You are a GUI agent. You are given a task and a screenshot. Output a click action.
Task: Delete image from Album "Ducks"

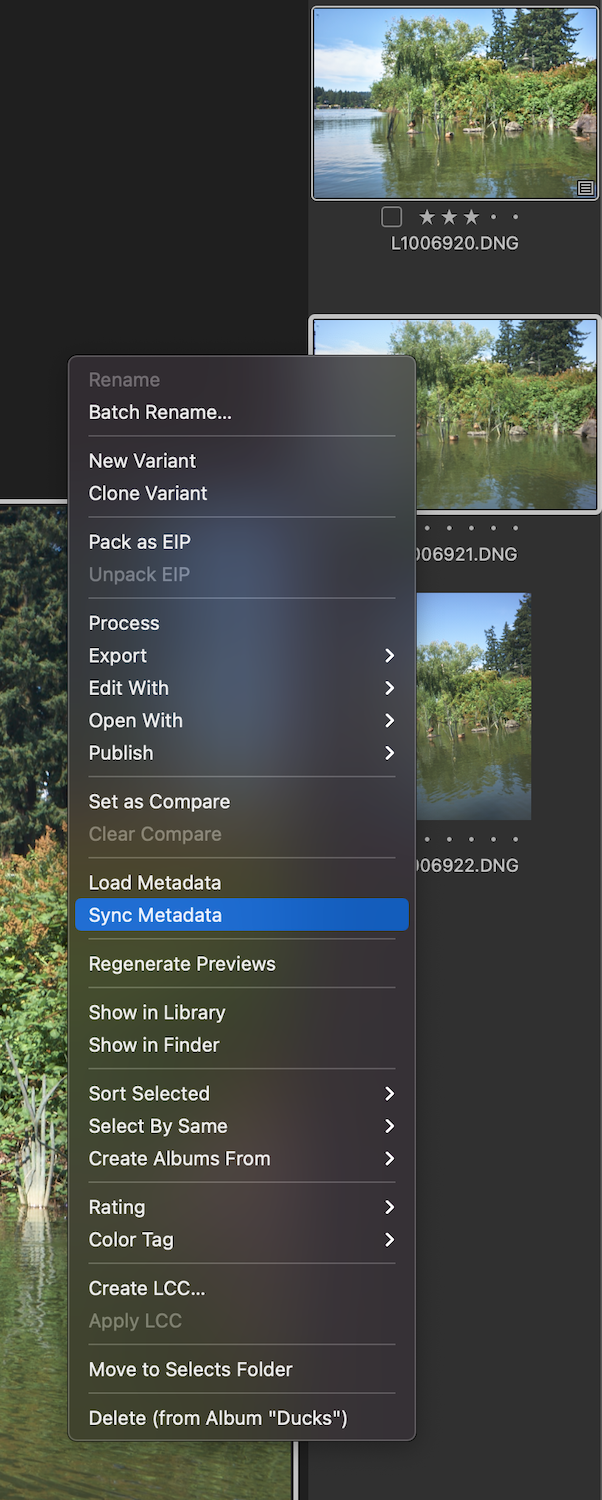(x=218, y=1418)
